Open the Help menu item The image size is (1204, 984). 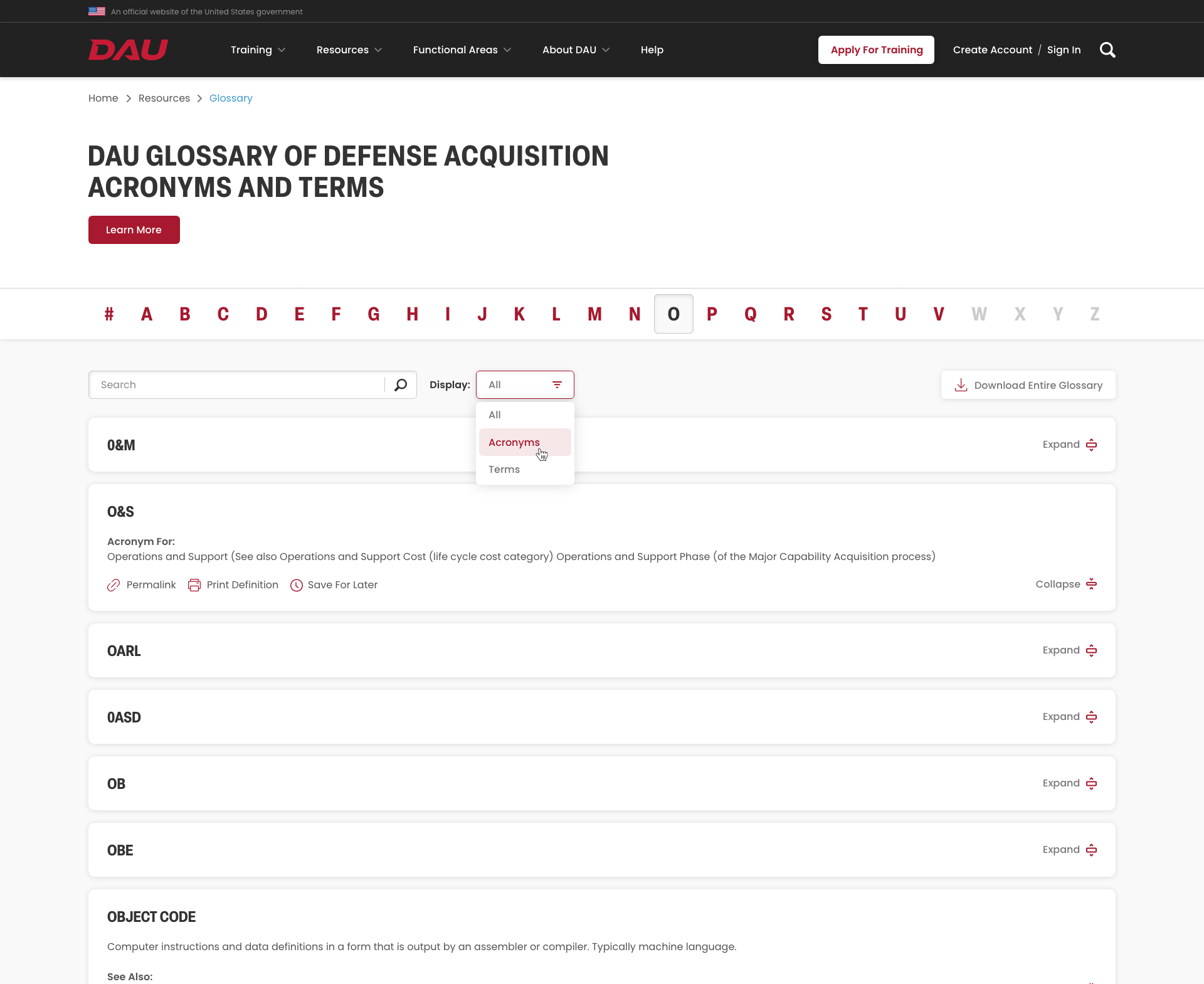(x=652, y=50)
